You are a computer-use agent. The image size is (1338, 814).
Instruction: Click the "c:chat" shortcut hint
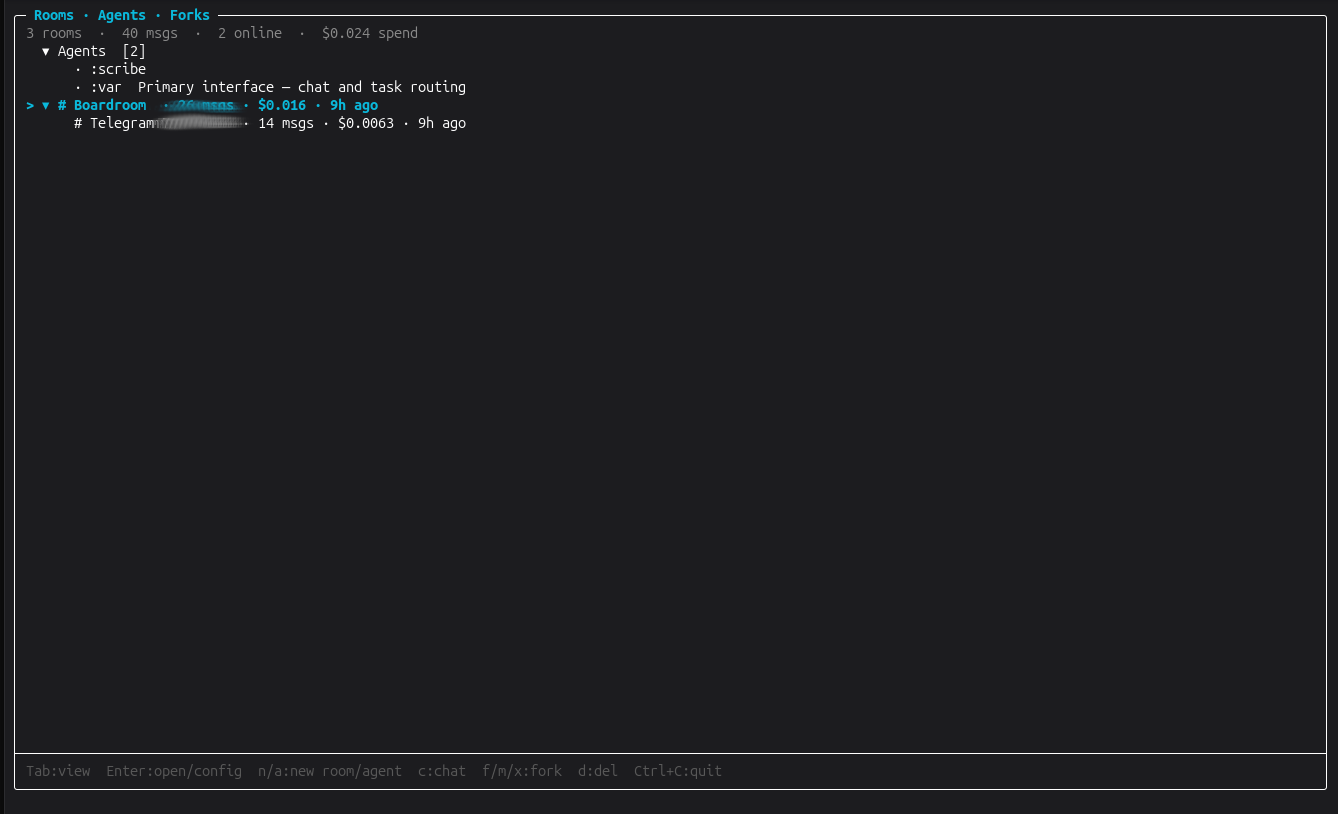442,771
